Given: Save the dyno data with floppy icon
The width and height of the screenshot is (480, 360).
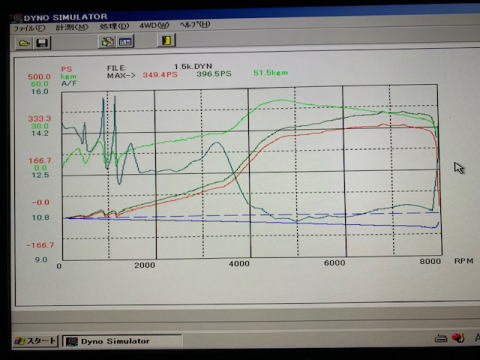Looking at the screenshot, I should [42, 43].
